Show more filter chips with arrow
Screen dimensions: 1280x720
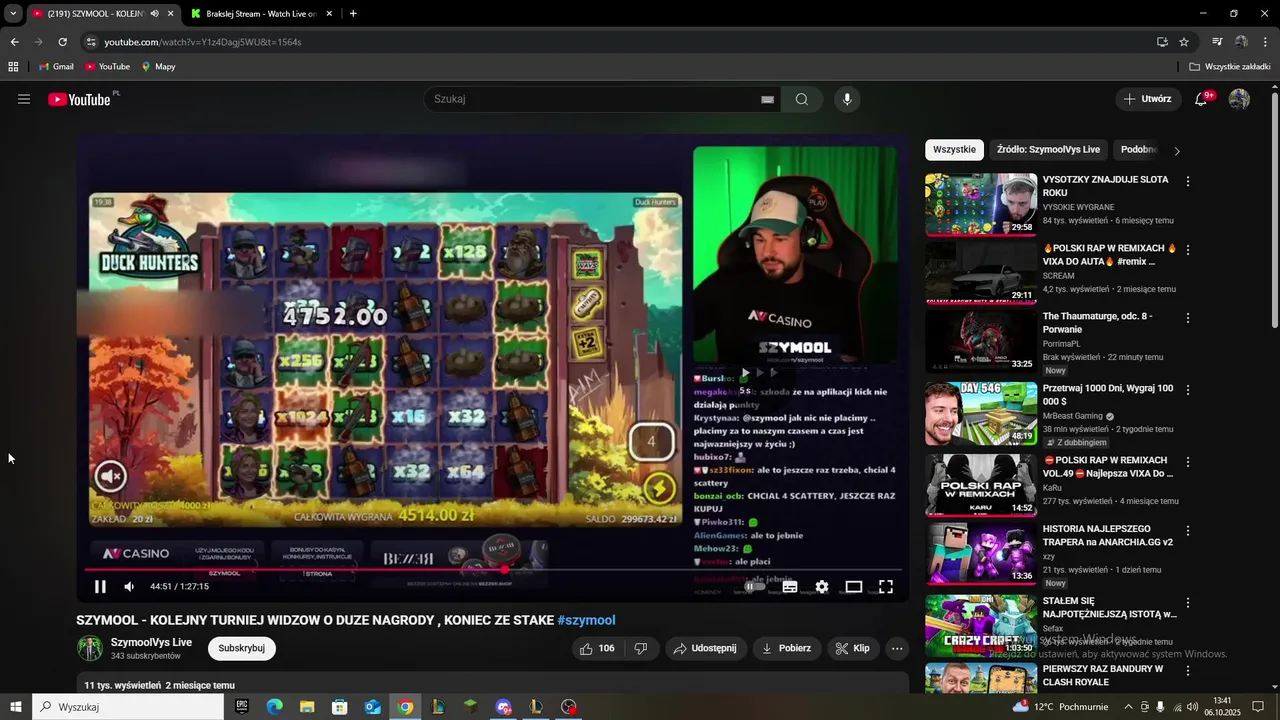[x=1177, y=151]
